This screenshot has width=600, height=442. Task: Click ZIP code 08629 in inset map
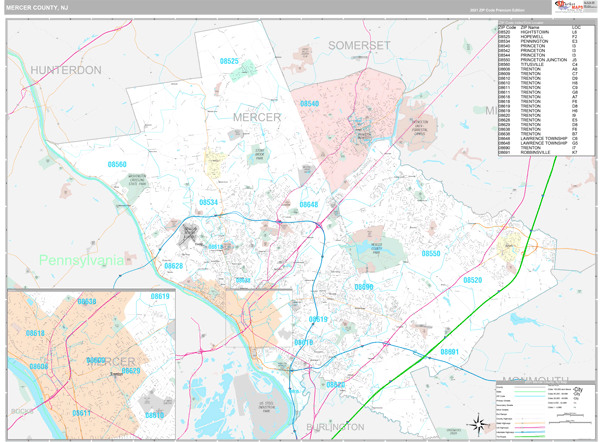pos(131,370)
